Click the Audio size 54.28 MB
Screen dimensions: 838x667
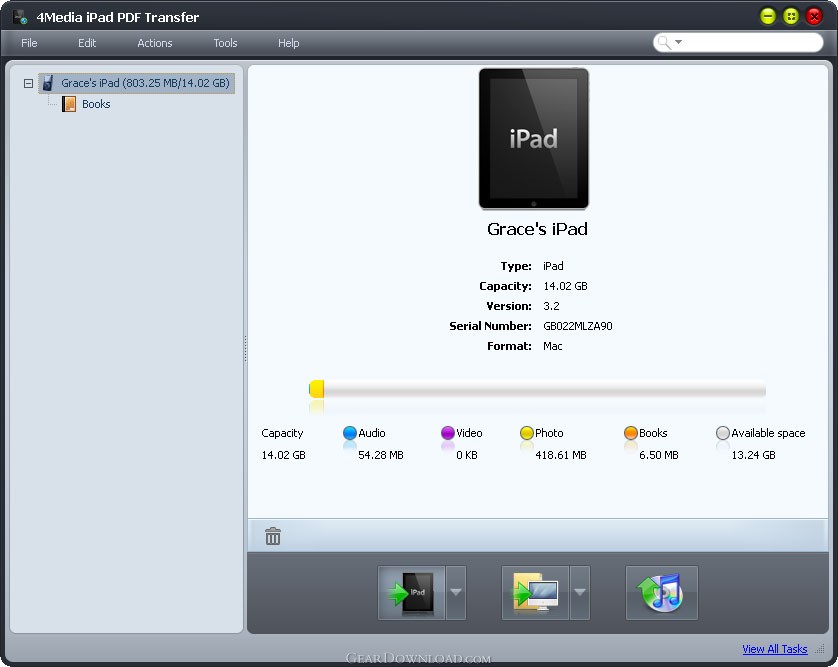click(381, 455)
